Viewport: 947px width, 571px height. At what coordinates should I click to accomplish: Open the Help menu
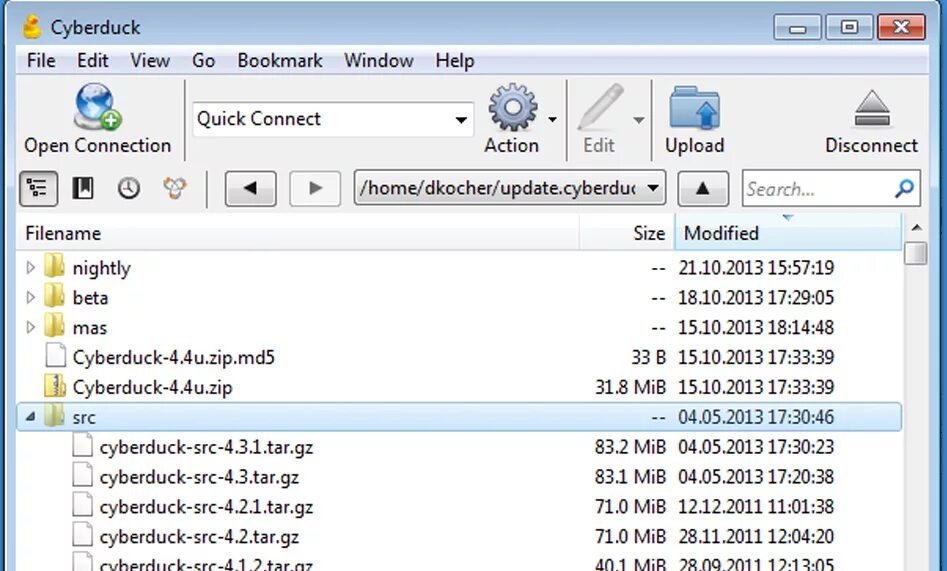(455, 60)
